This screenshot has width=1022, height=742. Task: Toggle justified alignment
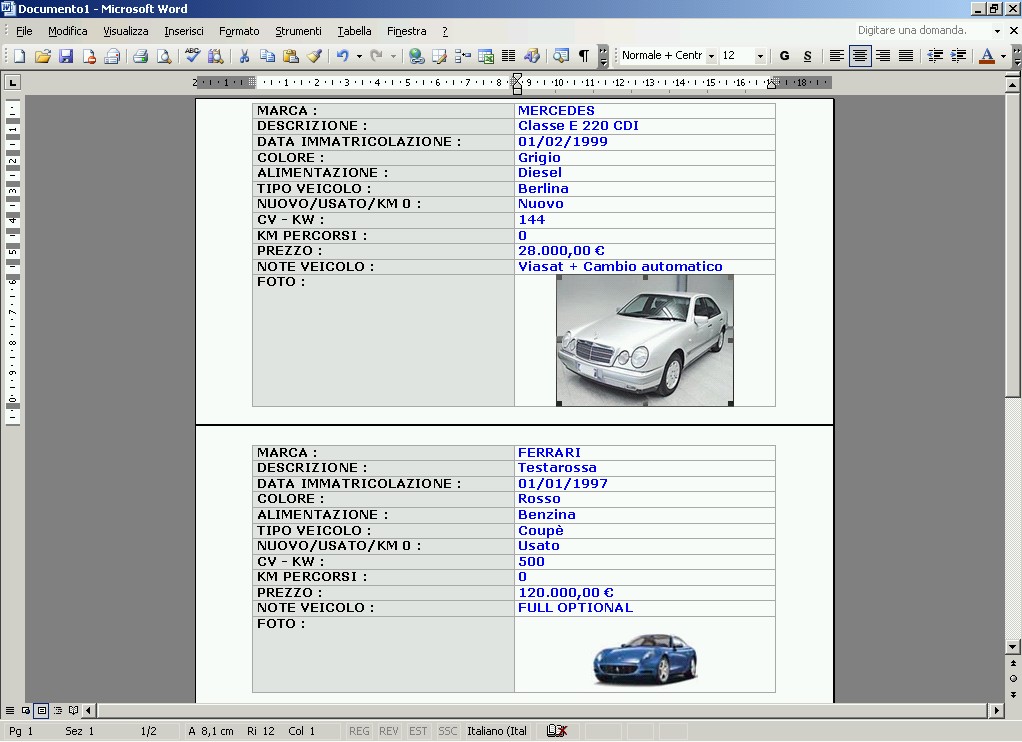906,56
